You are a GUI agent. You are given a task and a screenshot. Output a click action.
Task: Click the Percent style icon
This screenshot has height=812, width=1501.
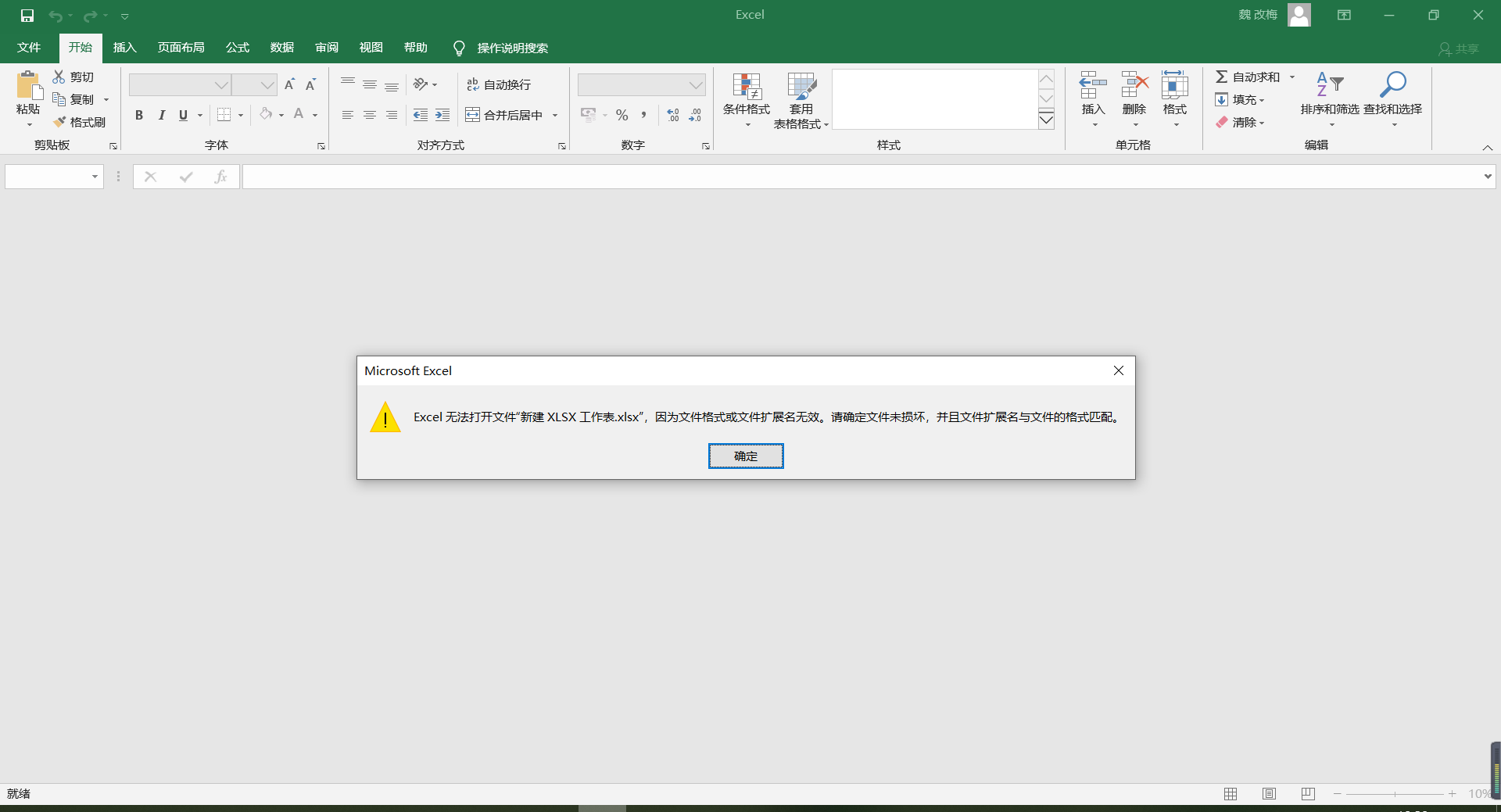[x=622, y=115]
